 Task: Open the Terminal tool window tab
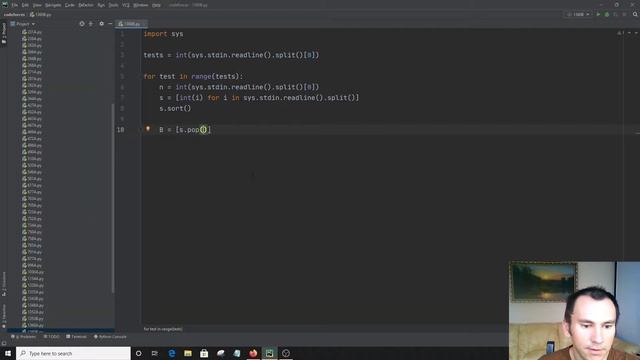coord(77,337)
